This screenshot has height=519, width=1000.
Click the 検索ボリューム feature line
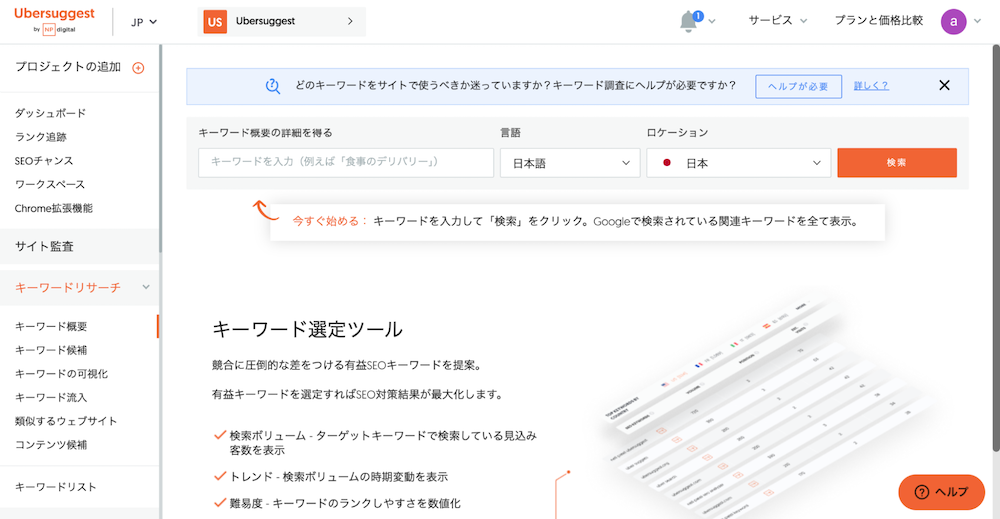click(x=383, y=442)
